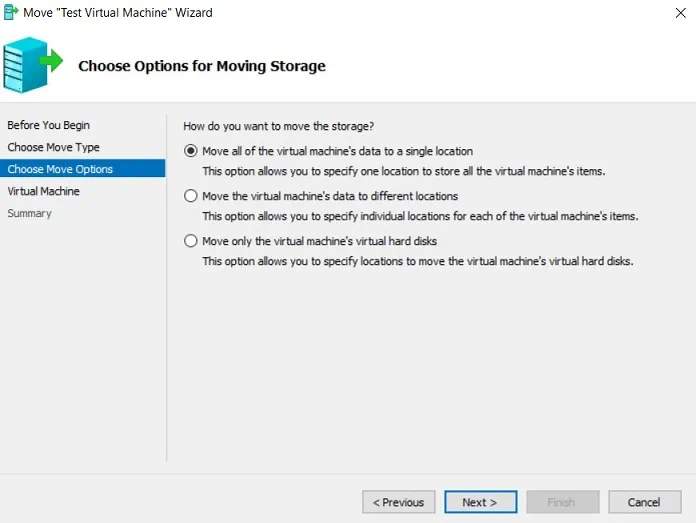Jump to the Virtual Machine step
The image size is (696, 523).
click(x=43, y=191)
